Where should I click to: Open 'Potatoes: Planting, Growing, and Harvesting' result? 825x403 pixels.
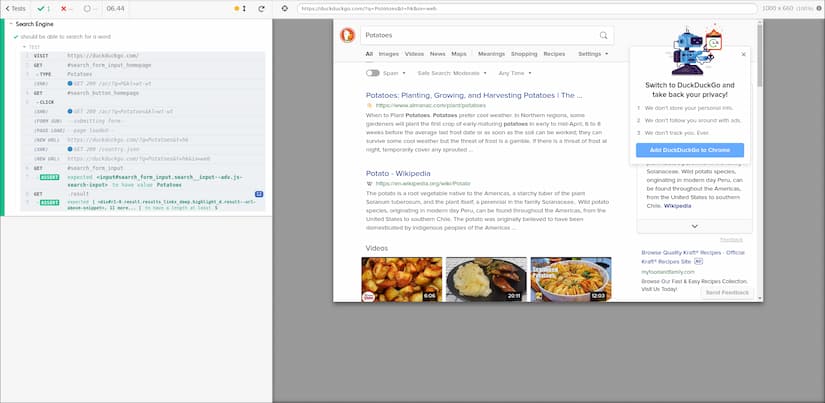(x=474, y=96)
